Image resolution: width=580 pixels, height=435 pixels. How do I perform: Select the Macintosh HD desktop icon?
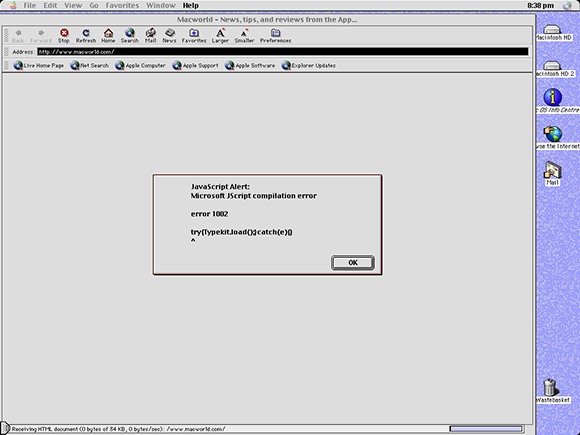pyautogui.click(x=553, y=33)
